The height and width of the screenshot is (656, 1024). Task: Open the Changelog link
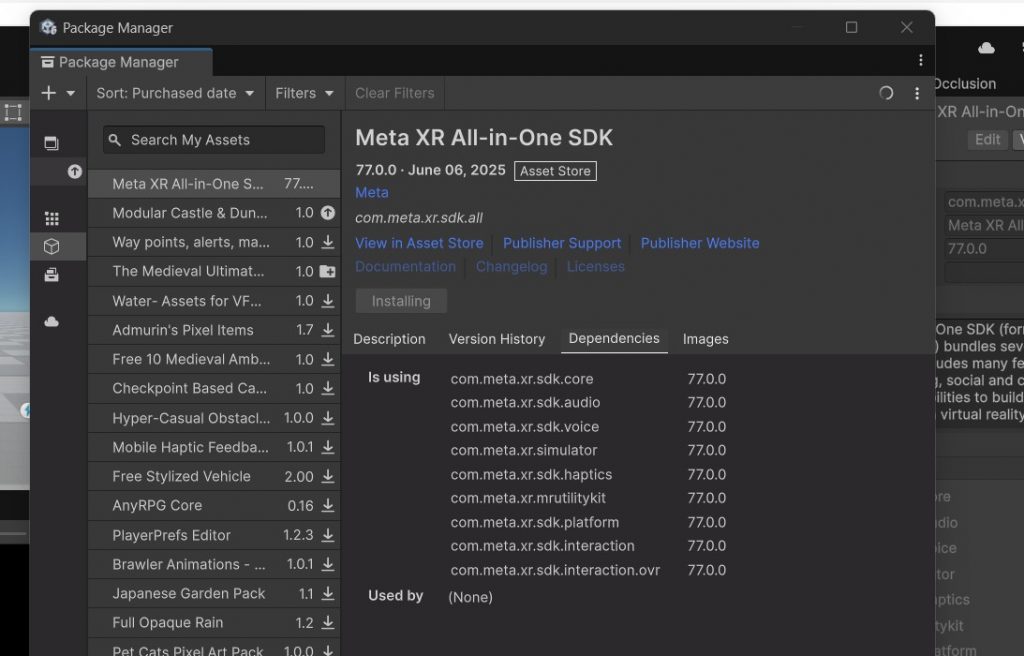click(x=511, y=267)
